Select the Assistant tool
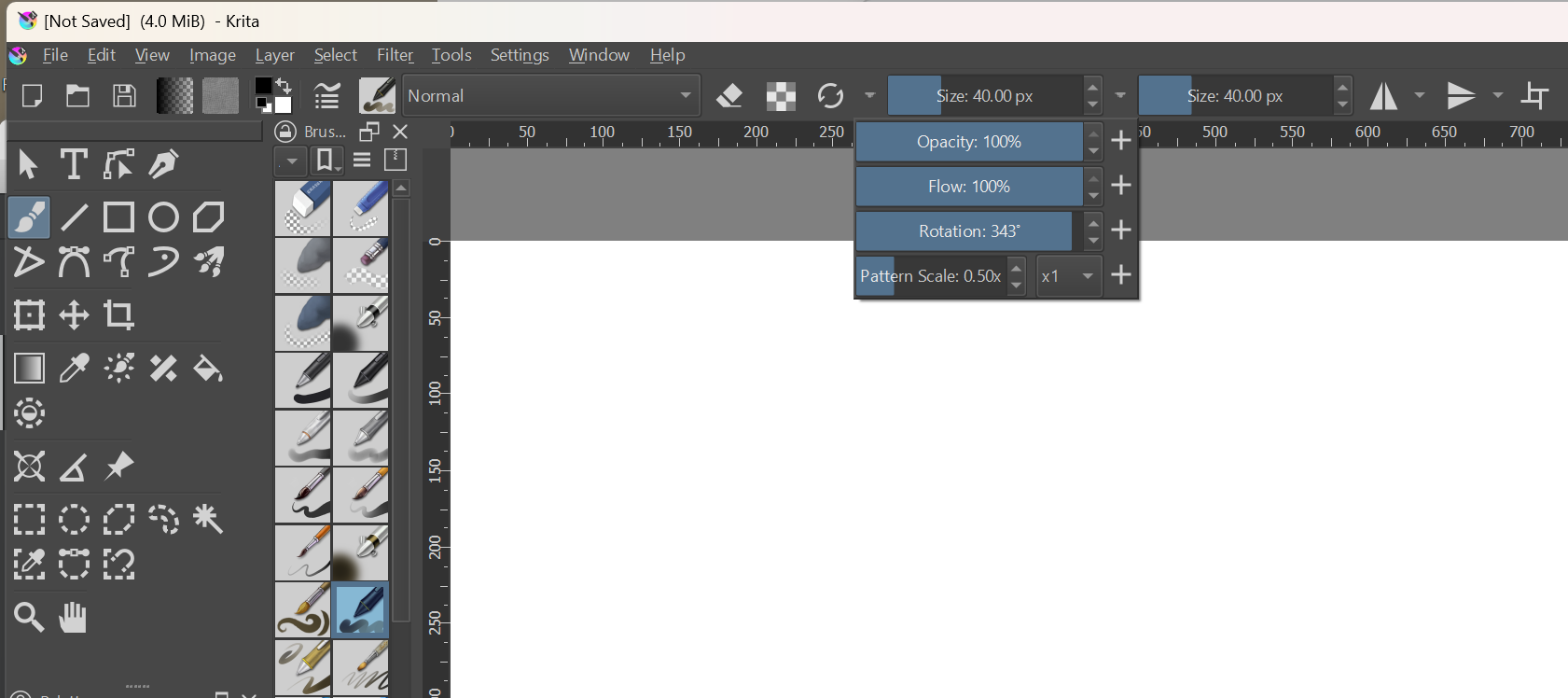The image size is (1568, 698). tap(29, 466)
